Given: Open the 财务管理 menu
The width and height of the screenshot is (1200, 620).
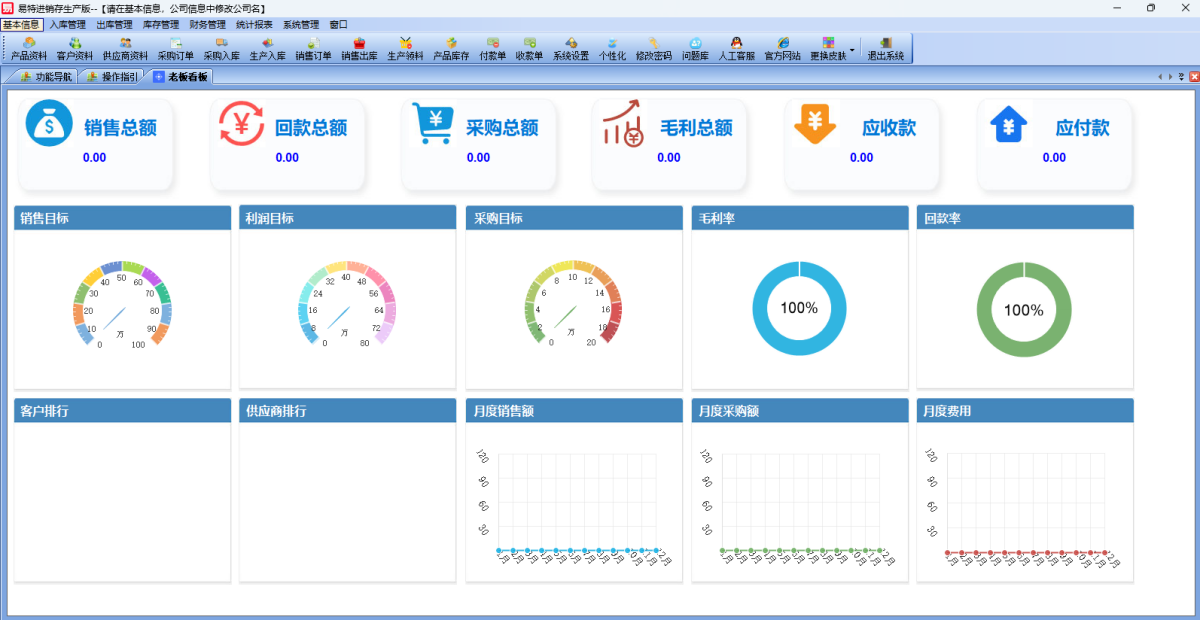Looking at the screenshot, I should click(x=207, y=24).
